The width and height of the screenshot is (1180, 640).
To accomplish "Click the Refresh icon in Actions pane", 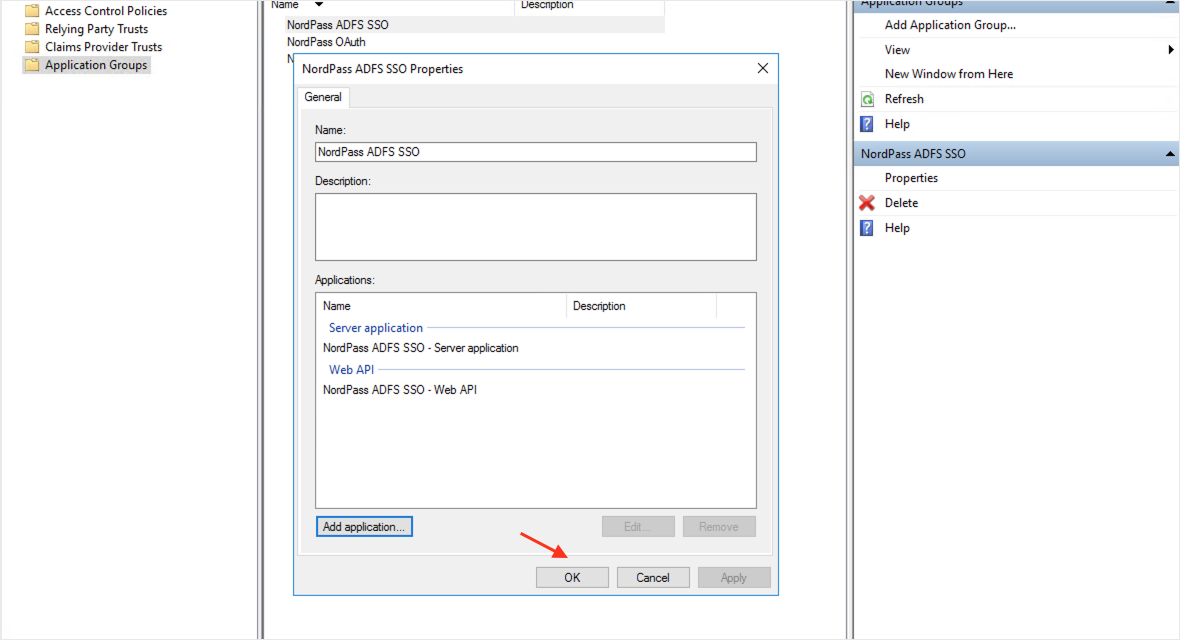I will [867, 99].
